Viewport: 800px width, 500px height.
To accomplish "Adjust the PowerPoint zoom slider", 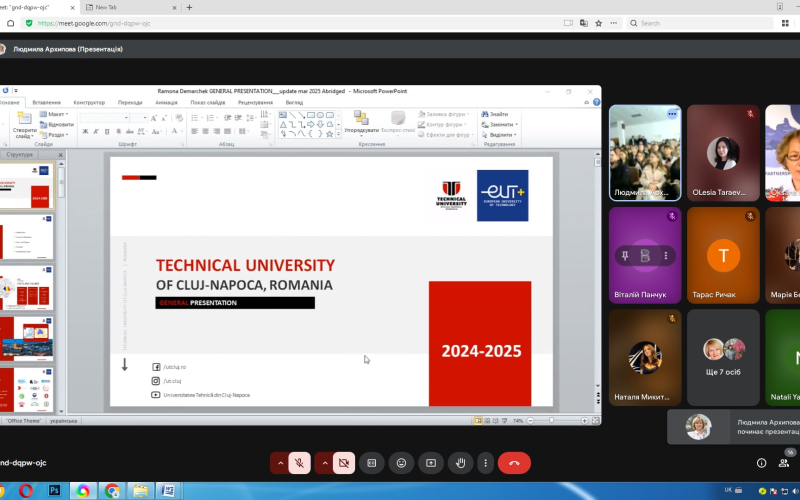I will pos(552,420).
